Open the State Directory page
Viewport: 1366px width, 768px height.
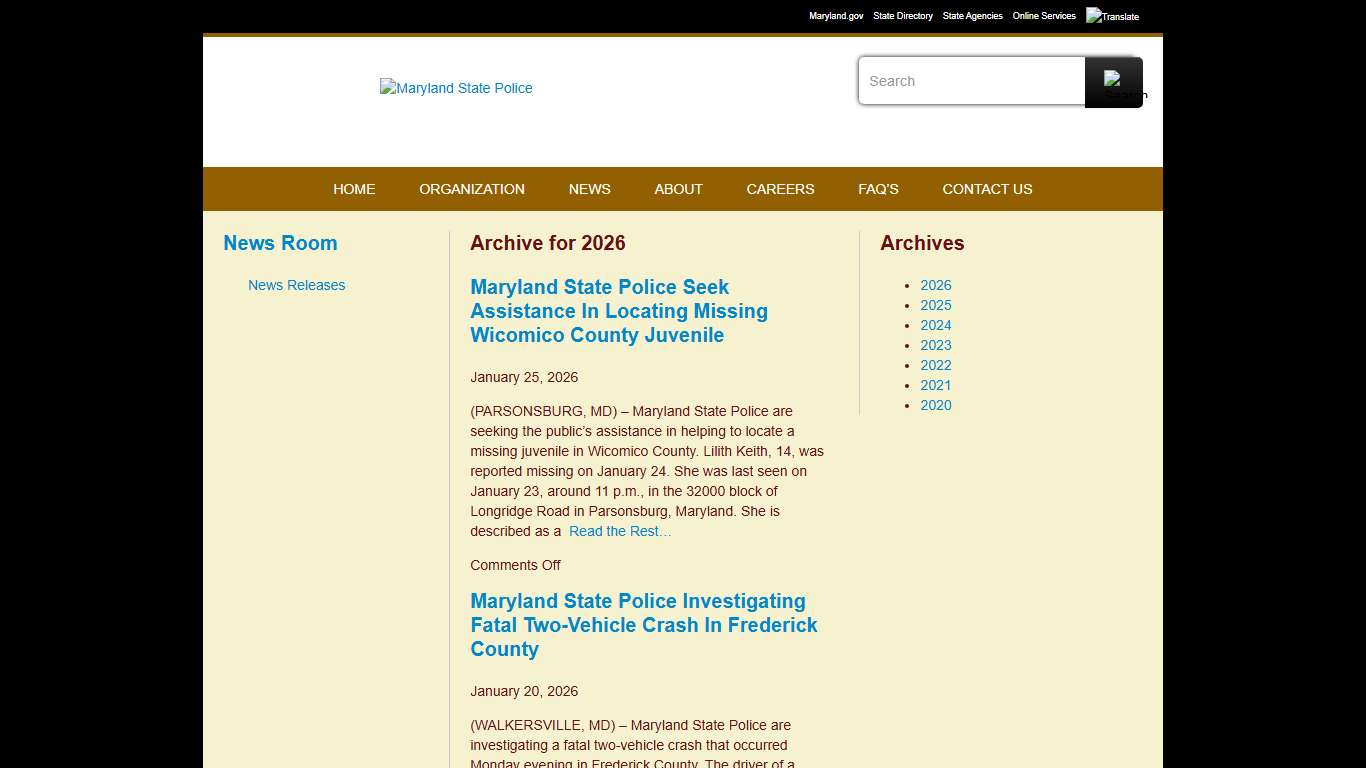[x=902, y=16]
